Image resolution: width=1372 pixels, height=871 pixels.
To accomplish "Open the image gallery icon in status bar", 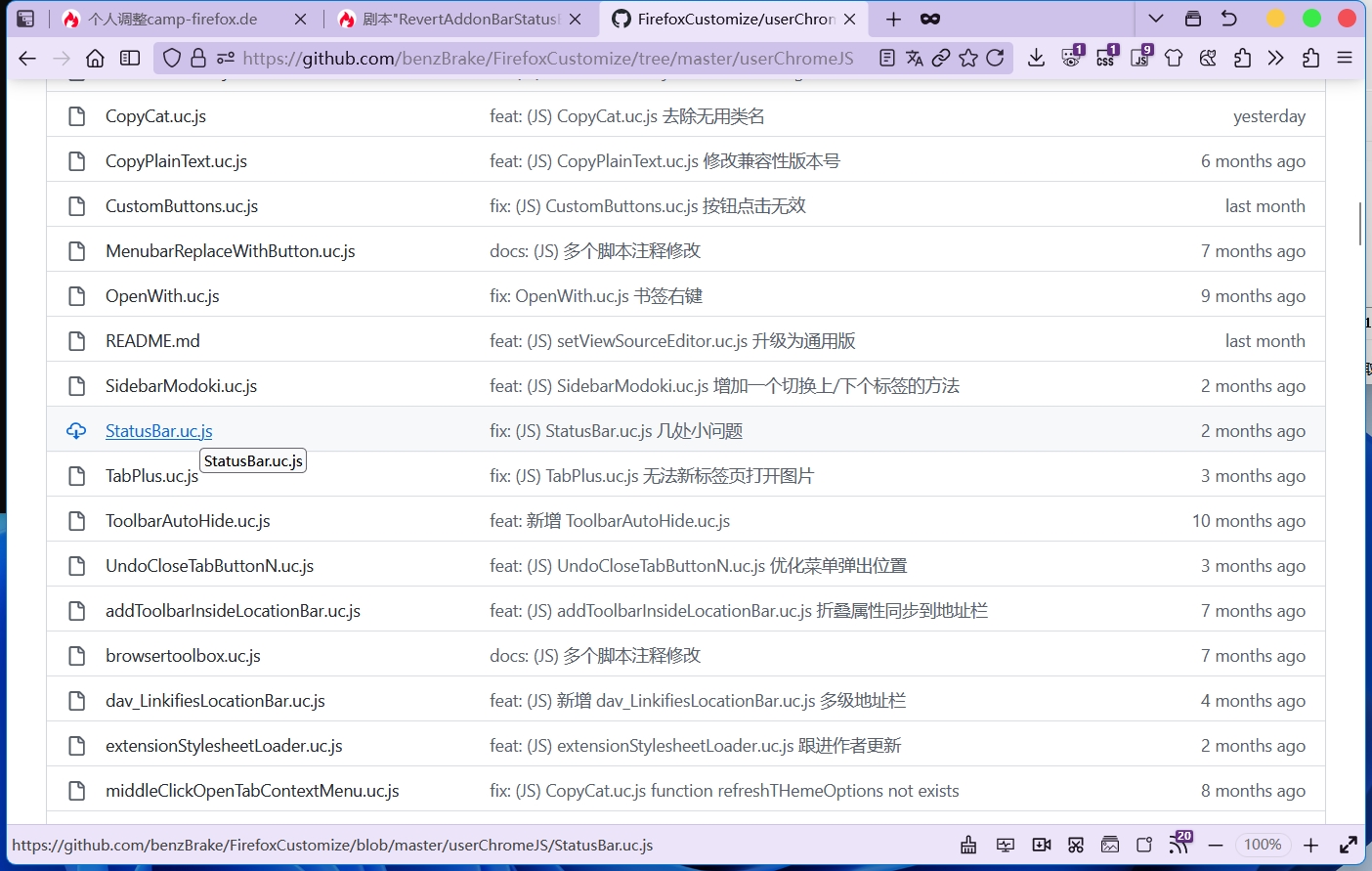I will [x=1110, y=845].
